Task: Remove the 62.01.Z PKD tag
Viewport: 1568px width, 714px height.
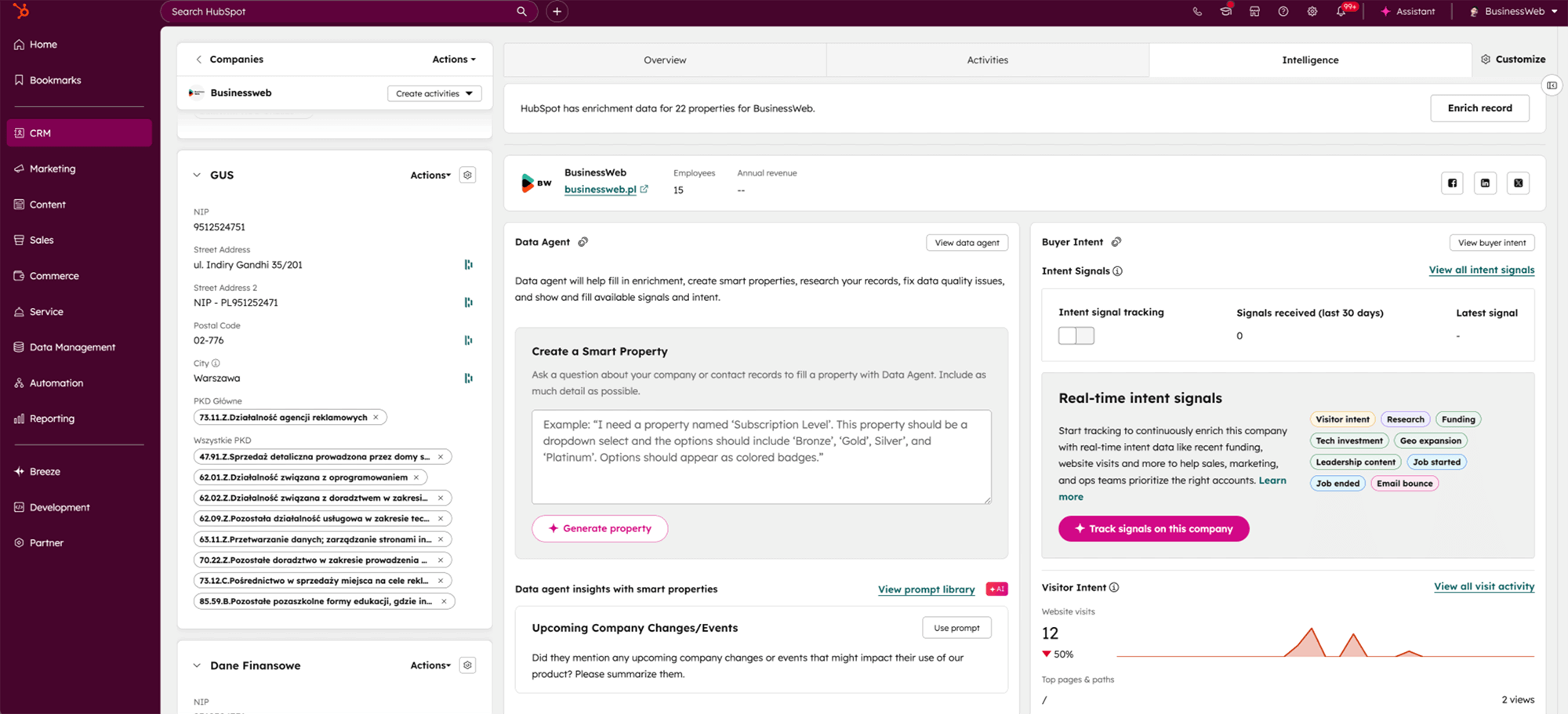Action: point(416,477)
